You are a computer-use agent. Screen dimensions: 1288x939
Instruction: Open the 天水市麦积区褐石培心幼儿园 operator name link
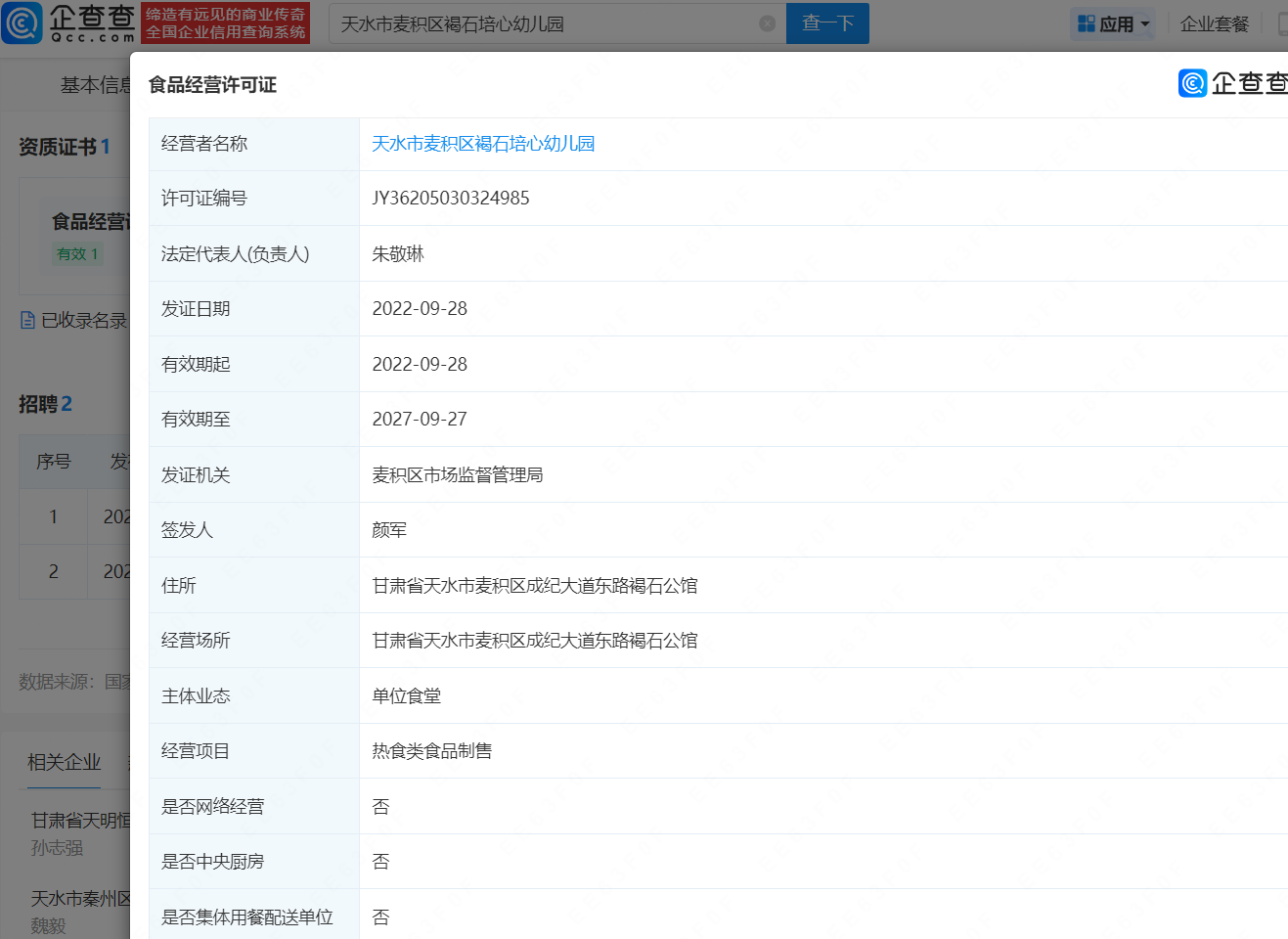(483, 144)
